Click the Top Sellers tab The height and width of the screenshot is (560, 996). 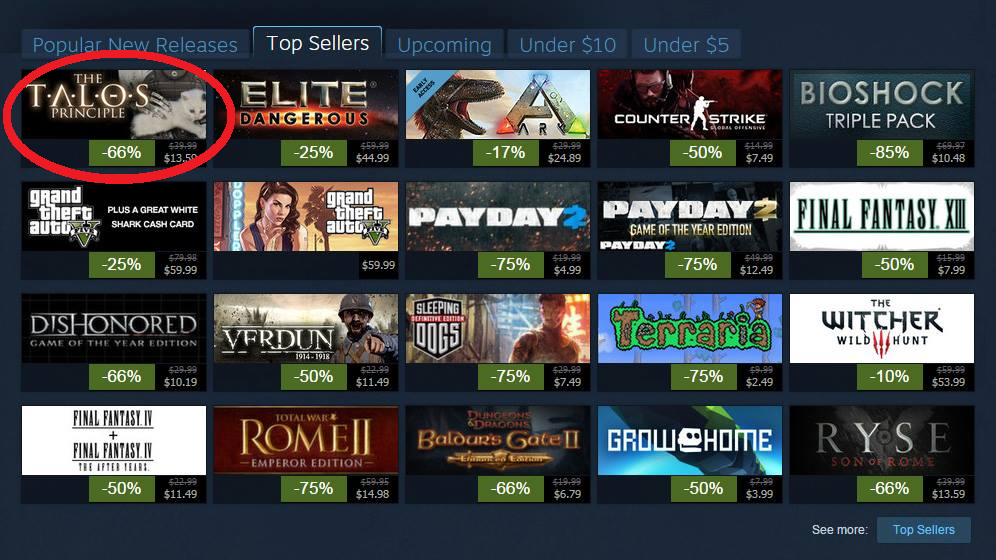(317, 43)
